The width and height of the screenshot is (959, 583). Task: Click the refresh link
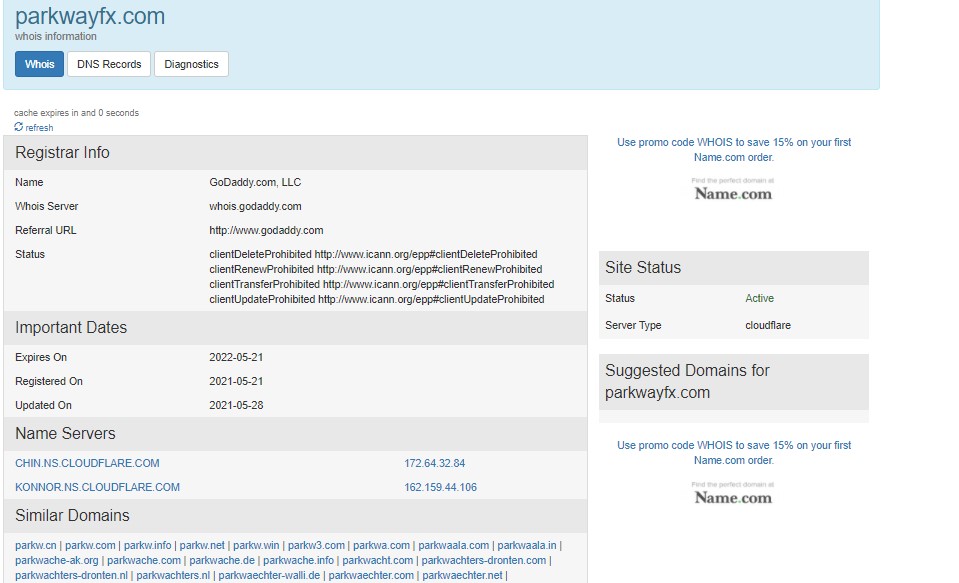(x=39, y=128)
